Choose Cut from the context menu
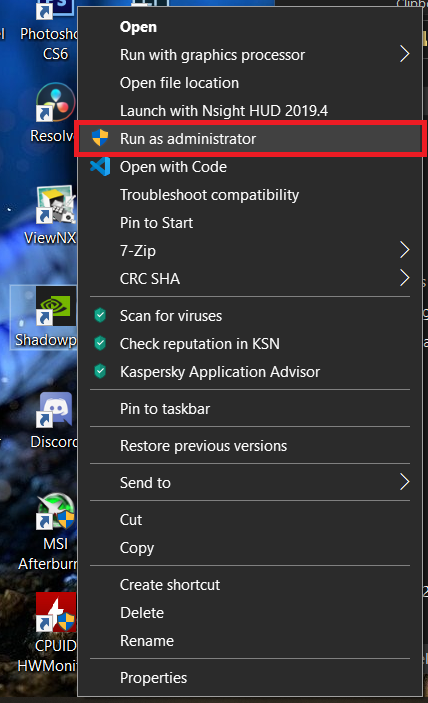The height and width of the screenshot is (703, 428). pos(250,520)
